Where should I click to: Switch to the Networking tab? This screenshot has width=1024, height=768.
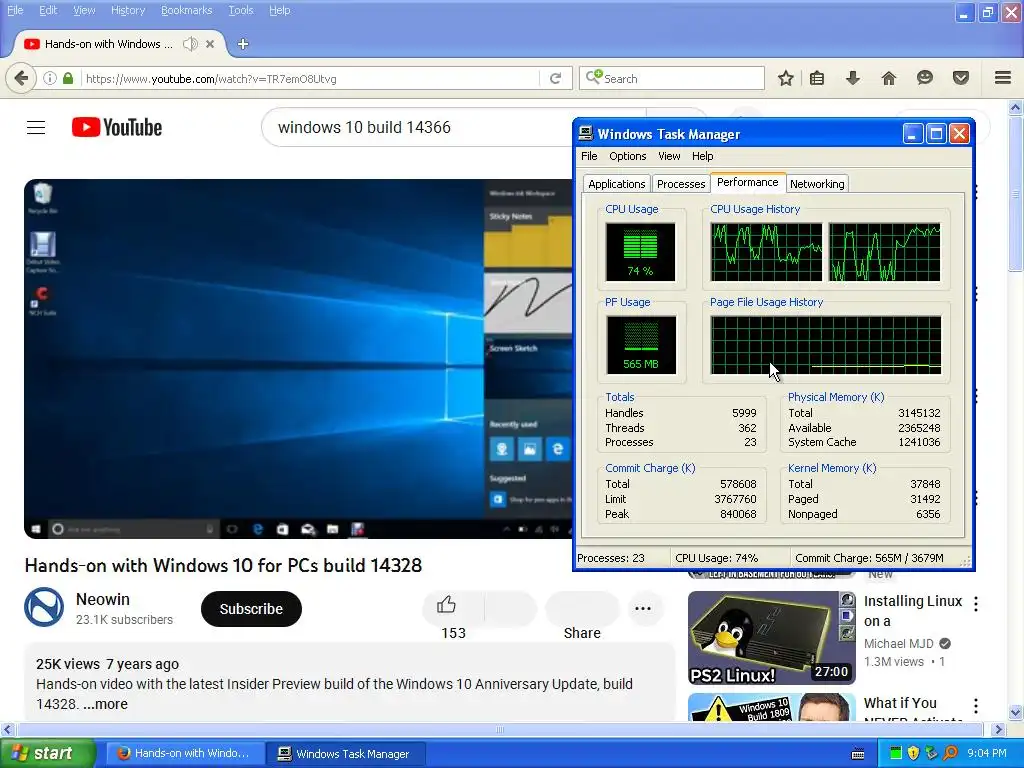(817, 184)
